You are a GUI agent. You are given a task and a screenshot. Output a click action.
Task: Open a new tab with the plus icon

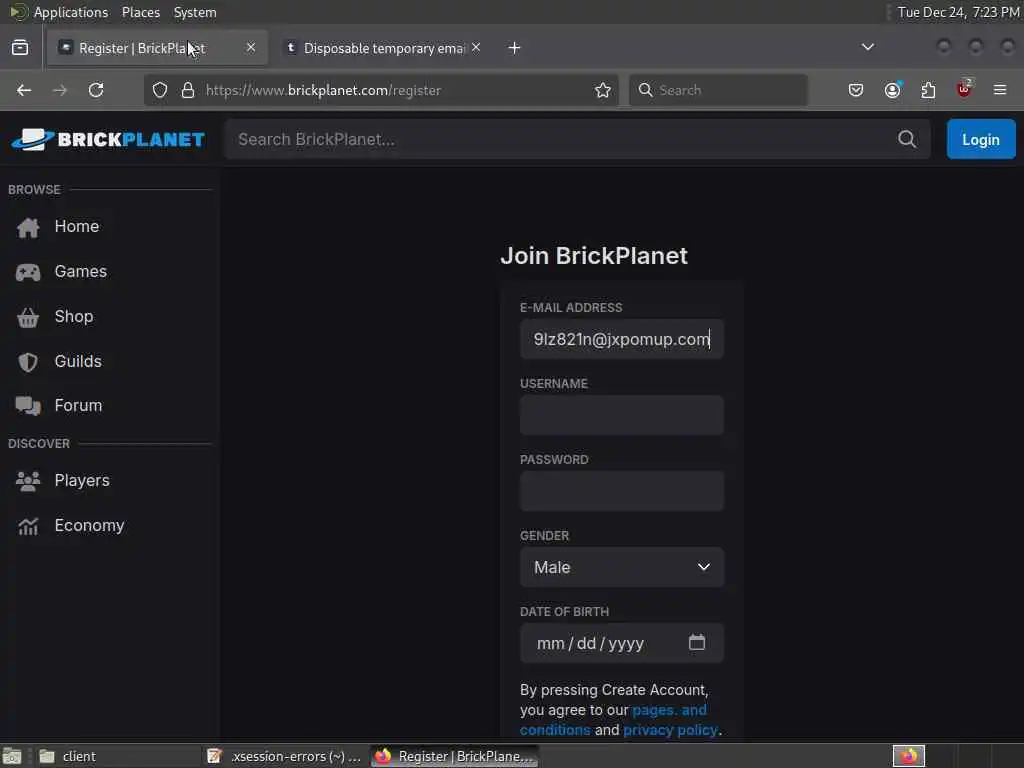[x=515, y=48]
